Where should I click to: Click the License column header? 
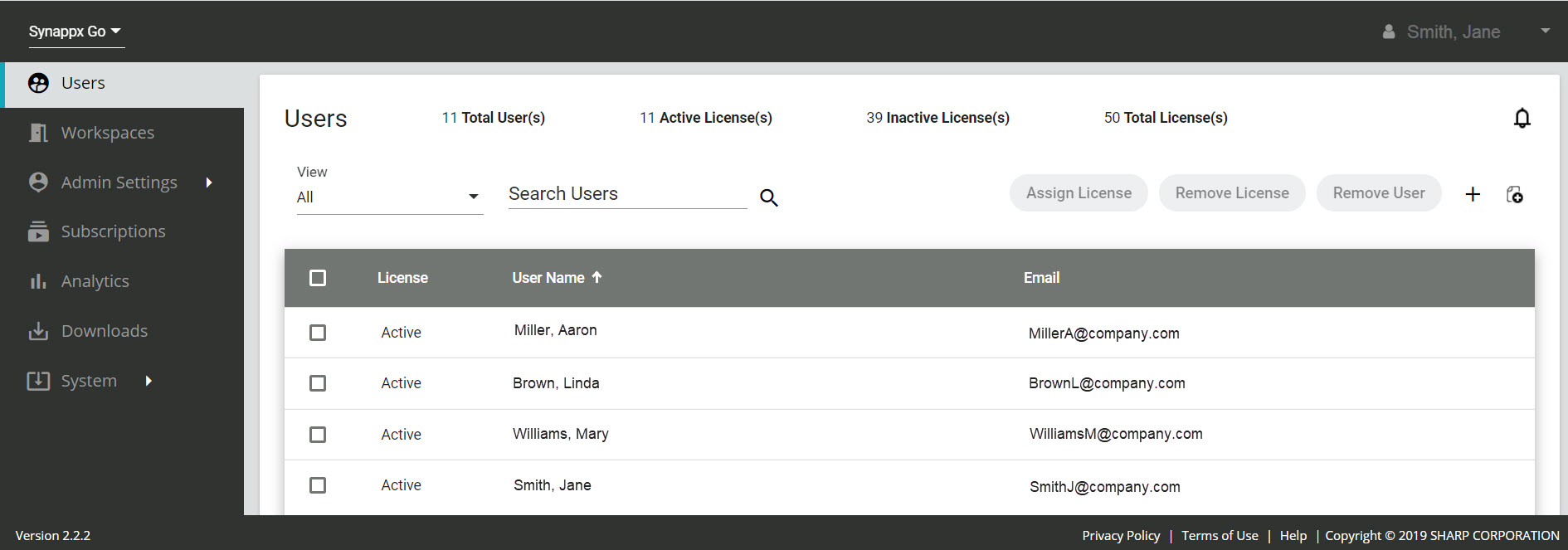coord(402,278)
